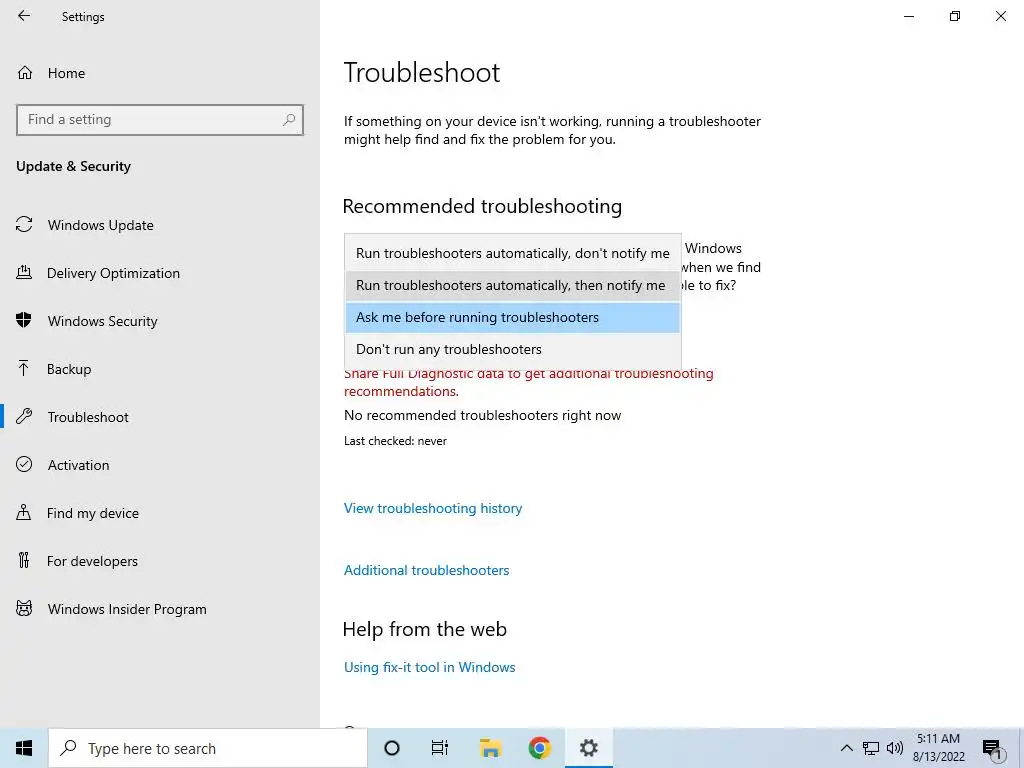This screenshot has height=768, width=1024.
Task: Open the Windows Start menu
Action: 24,748
